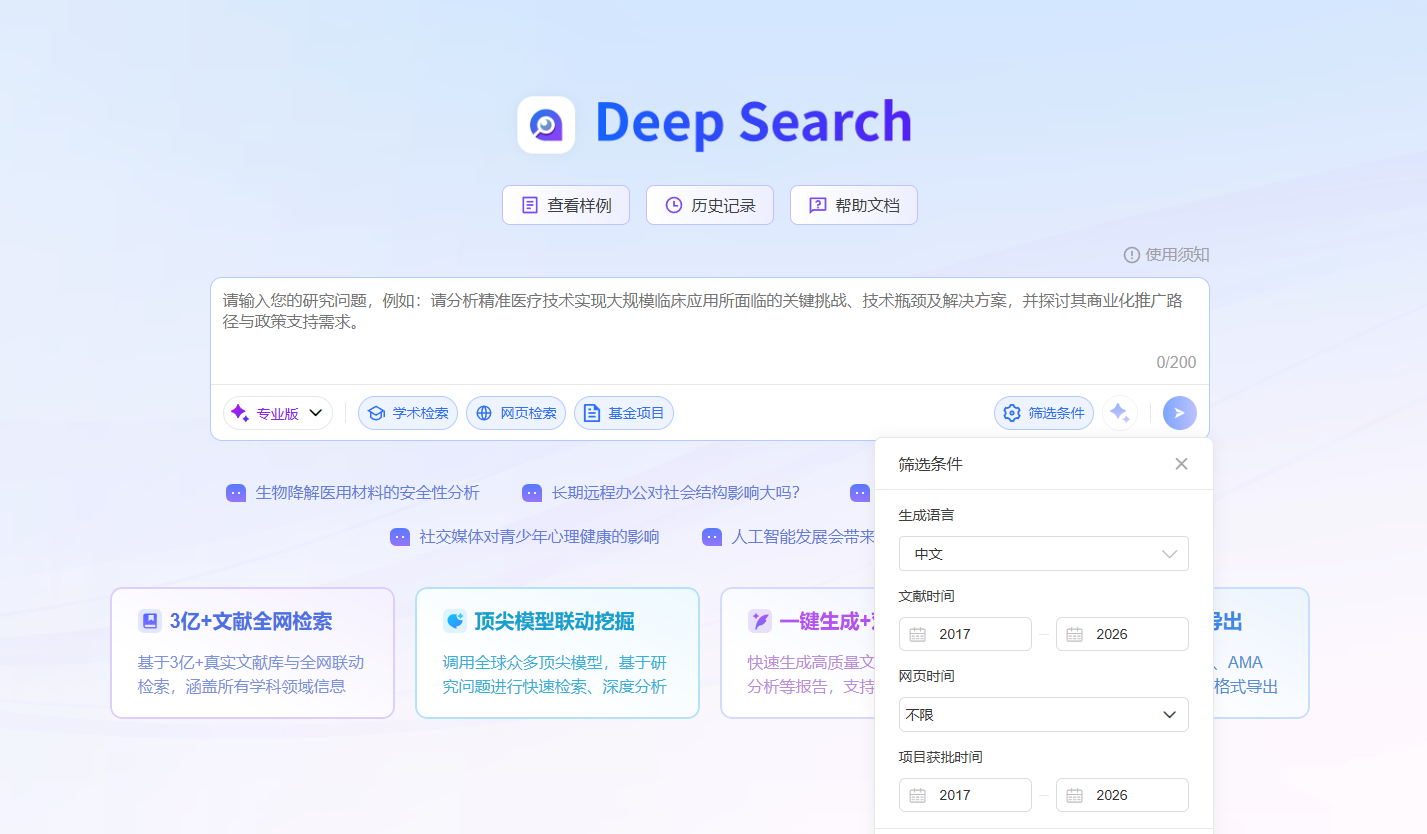Select suggestion 社交媒体对青少年心理健康的影响
The height and width of the screenshot is (834, 1427).
[540, 537]
